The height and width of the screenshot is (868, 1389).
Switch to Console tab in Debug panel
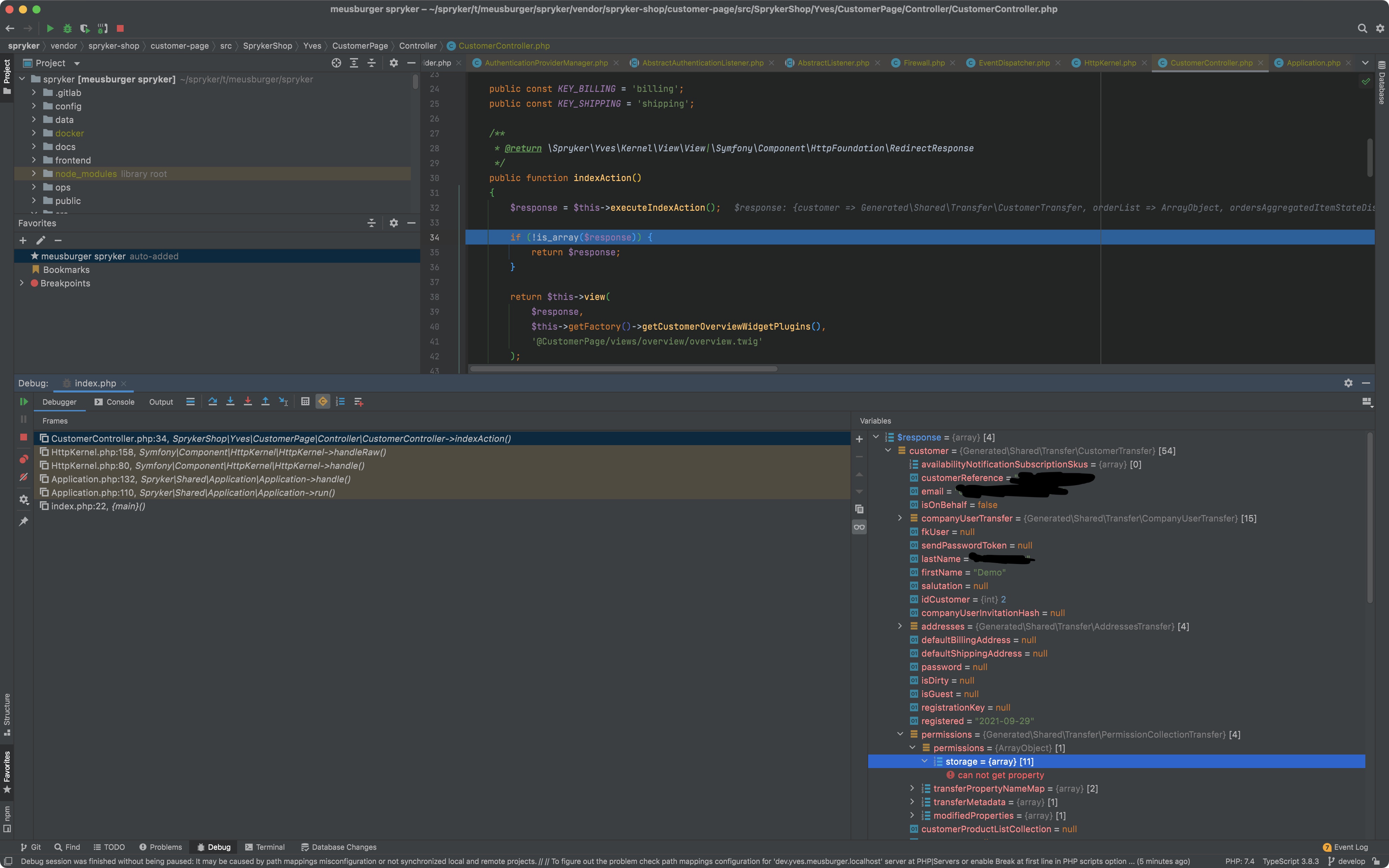[x=114, y=402]
